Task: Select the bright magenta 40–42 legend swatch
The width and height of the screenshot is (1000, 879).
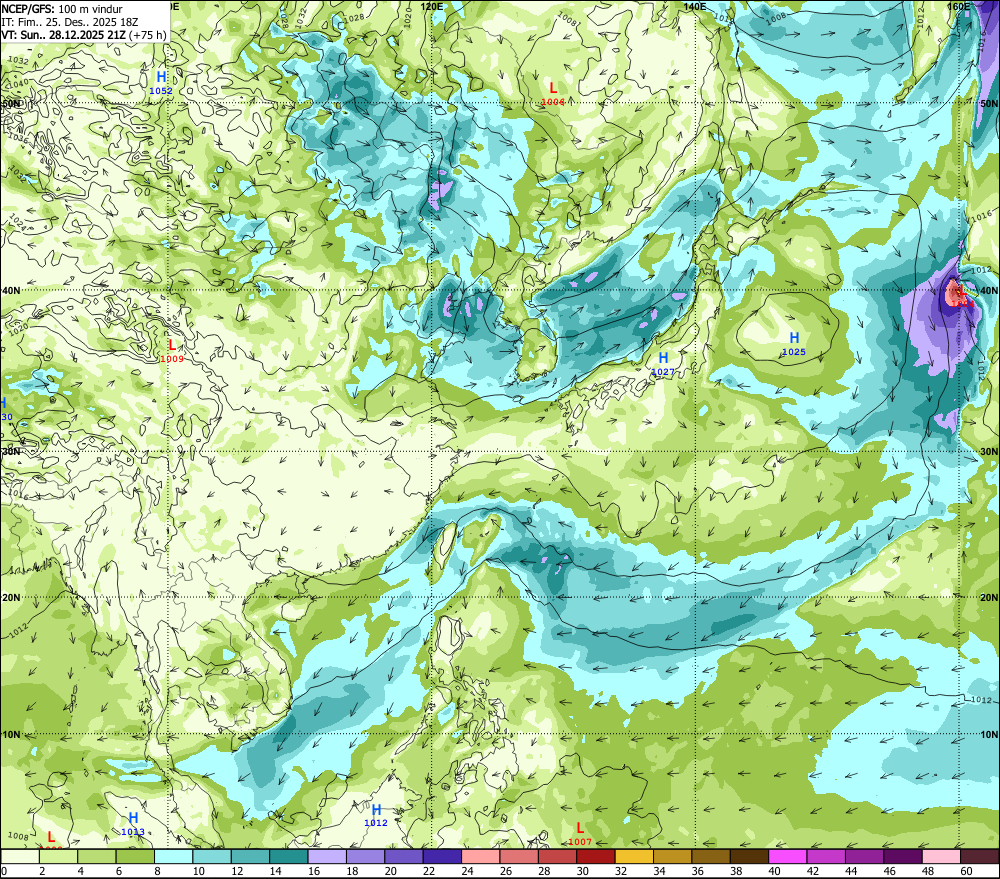Action: [788, 856]
